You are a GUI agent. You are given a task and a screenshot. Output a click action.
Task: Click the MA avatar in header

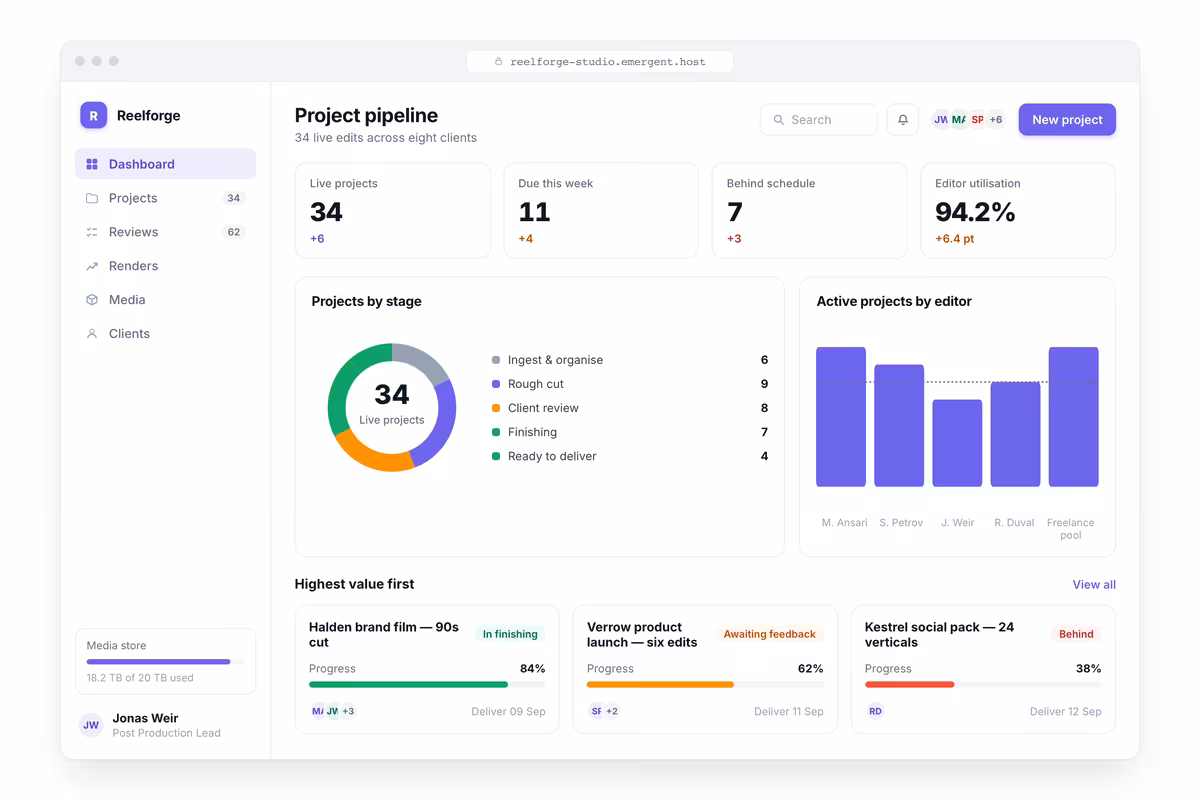pos(959,120)
